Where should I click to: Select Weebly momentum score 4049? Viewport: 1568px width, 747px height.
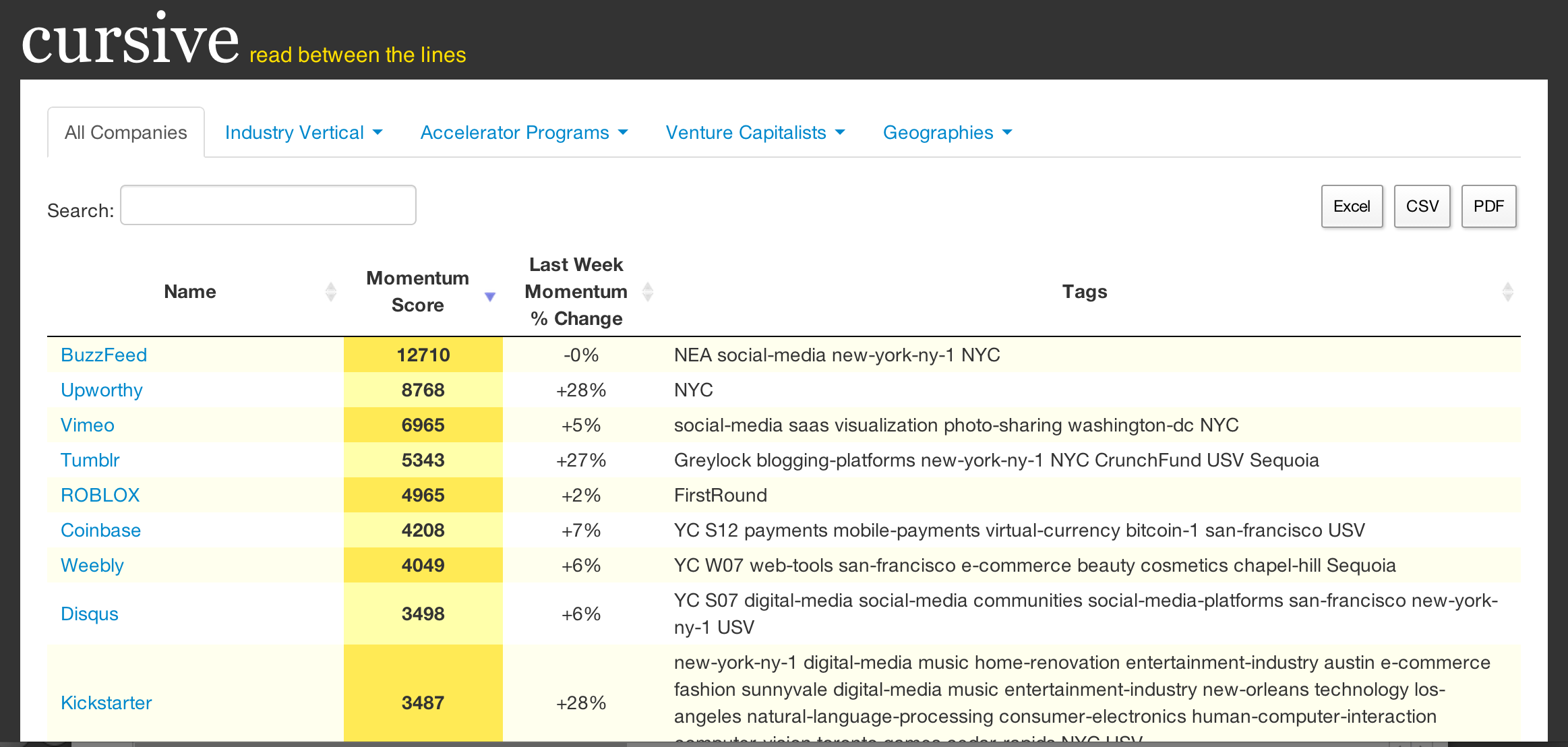point(423,566)
